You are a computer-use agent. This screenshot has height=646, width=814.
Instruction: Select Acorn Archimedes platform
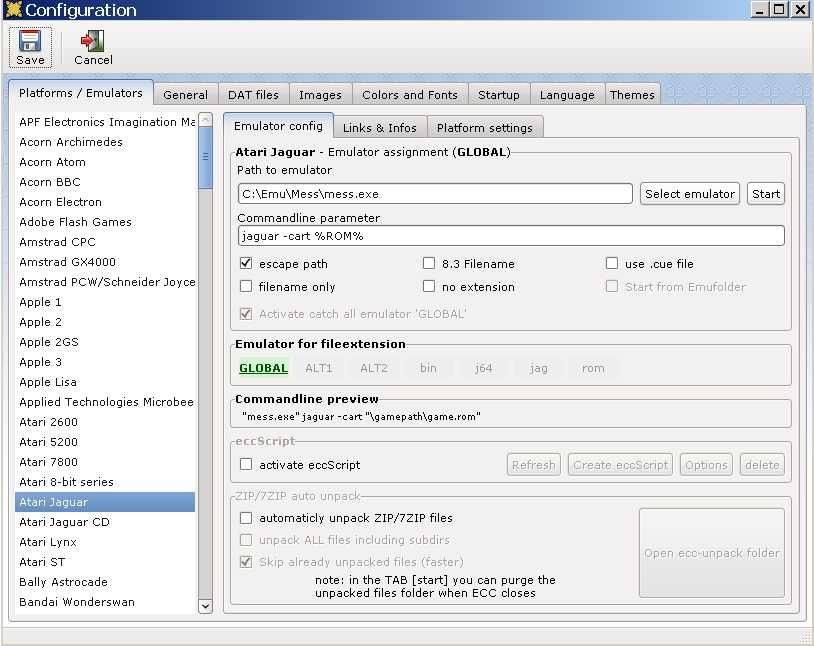[105, 142]
